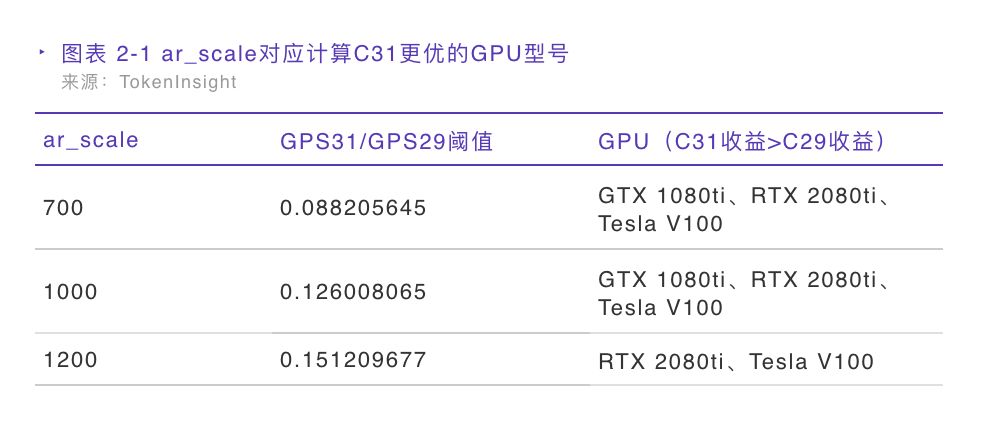Screen dimensions: 986x422
Task: Select the ar_scale value 1000
Action: pos(70,292)
